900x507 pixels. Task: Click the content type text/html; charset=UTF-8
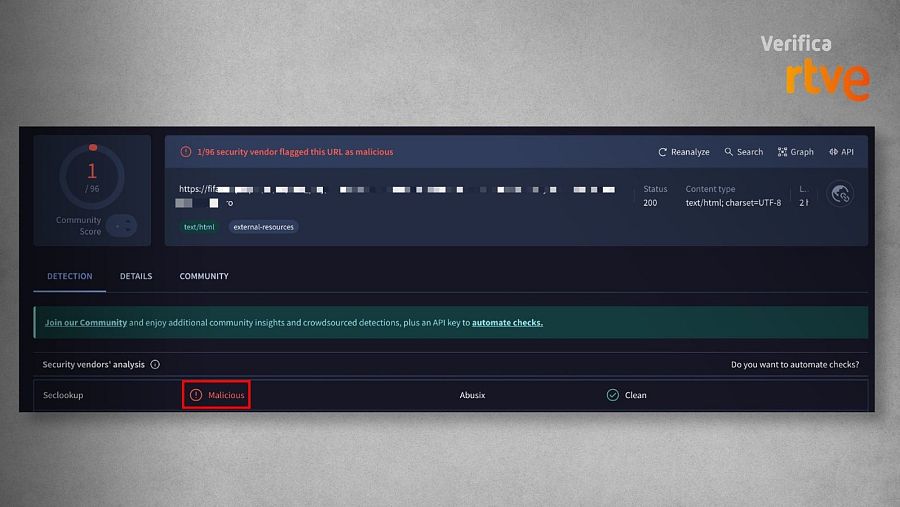(x=733, y=203)
